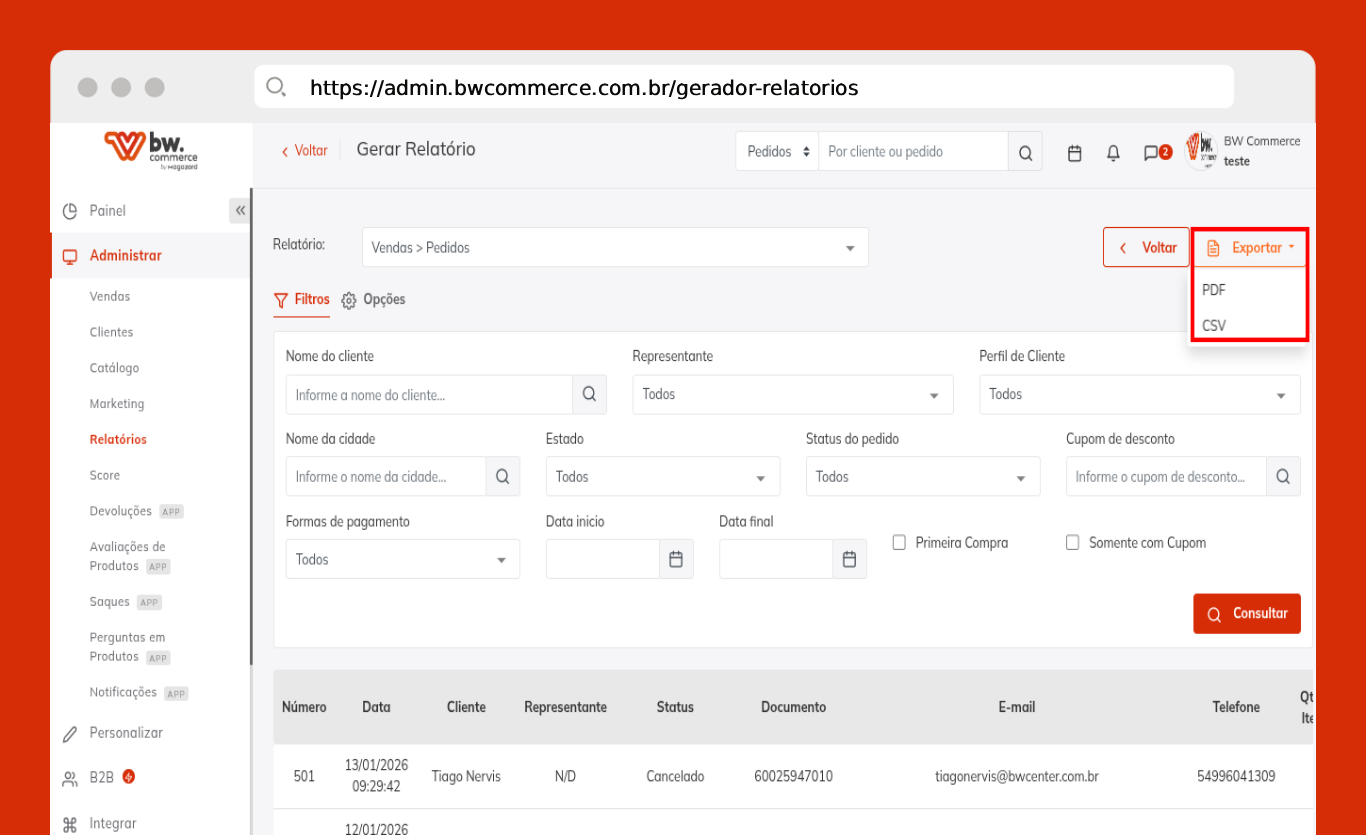
Task: Expand Relatório Vendas > Pedidos selector
Action: 614,247
